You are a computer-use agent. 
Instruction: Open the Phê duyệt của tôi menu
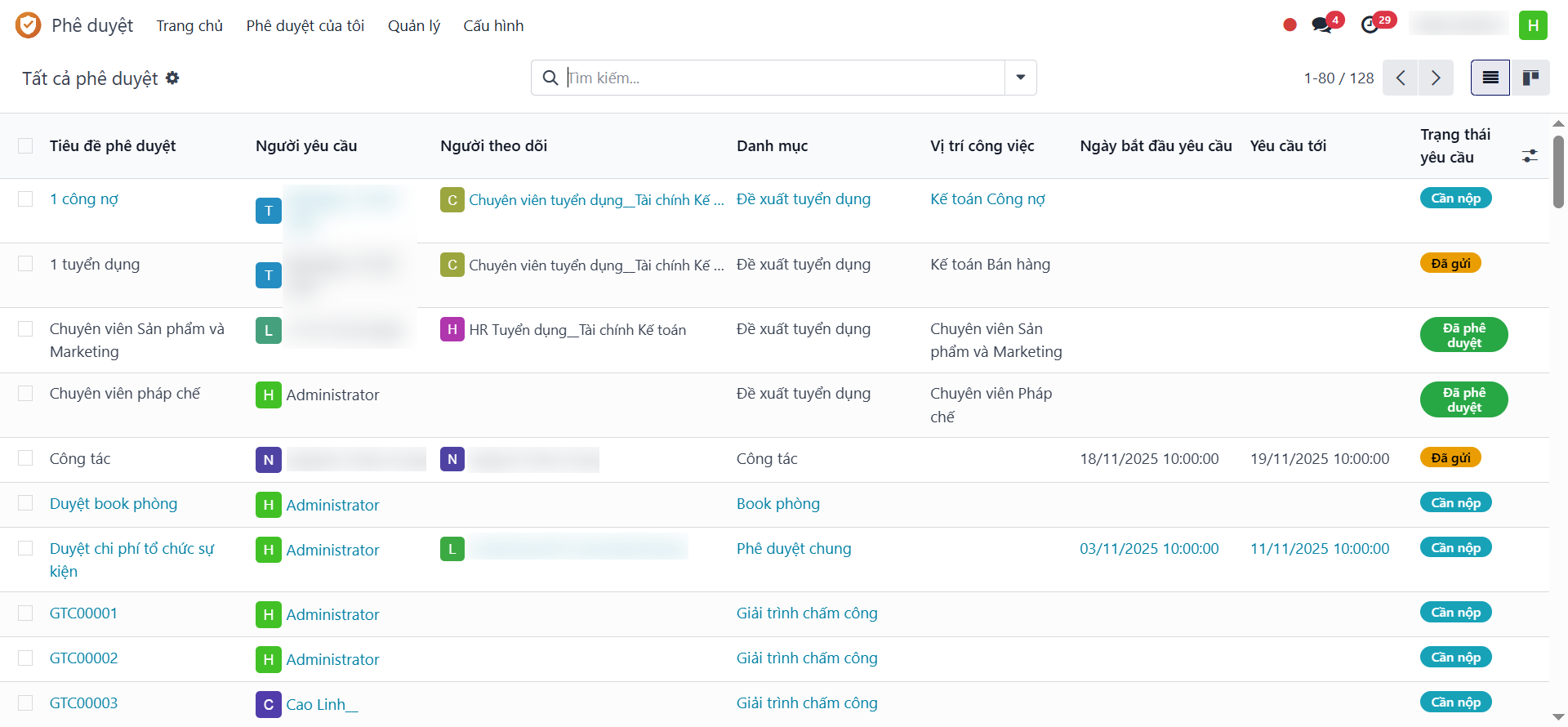pos(305,25)
